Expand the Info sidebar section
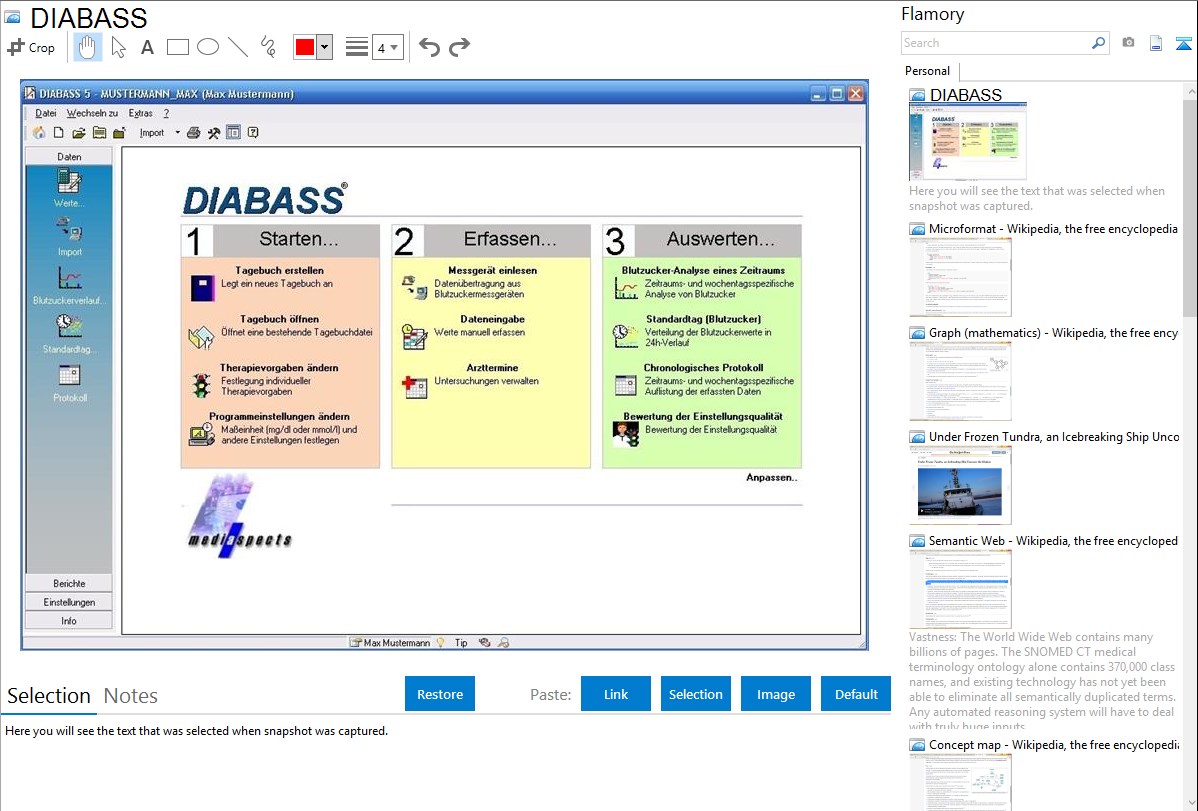The height and width of the screenshot is (811, 1198). [69, 621]
